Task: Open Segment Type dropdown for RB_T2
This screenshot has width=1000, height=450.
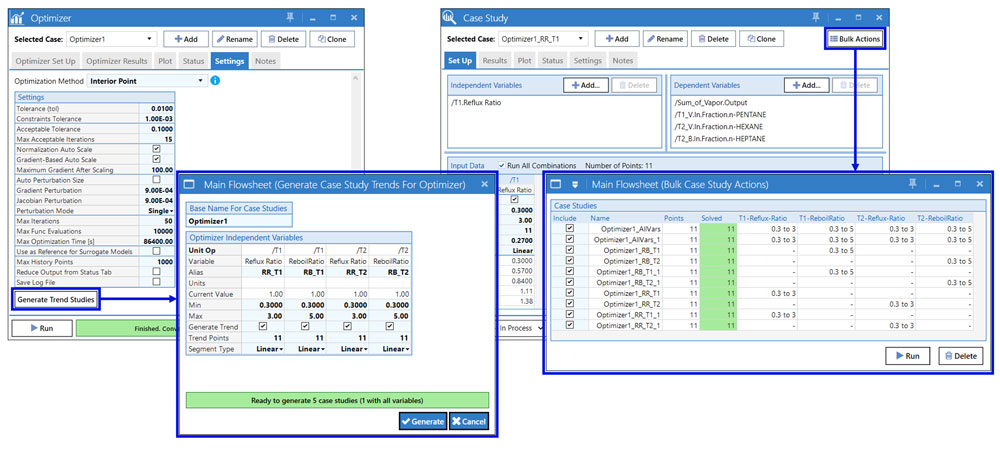Action: 390,349
